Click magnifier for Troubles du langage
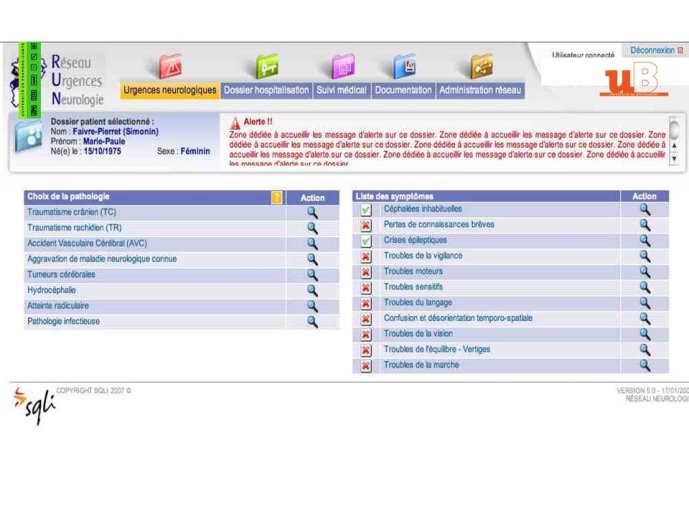Viewport: 689px width, 517px height. coord(645,303)
